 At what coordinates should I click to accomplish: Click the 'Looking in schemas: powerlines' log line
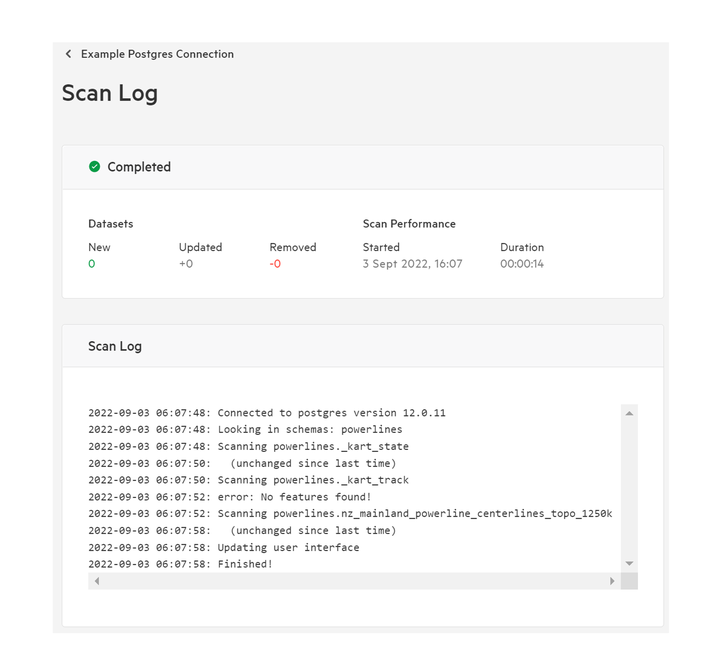point(245,429)
